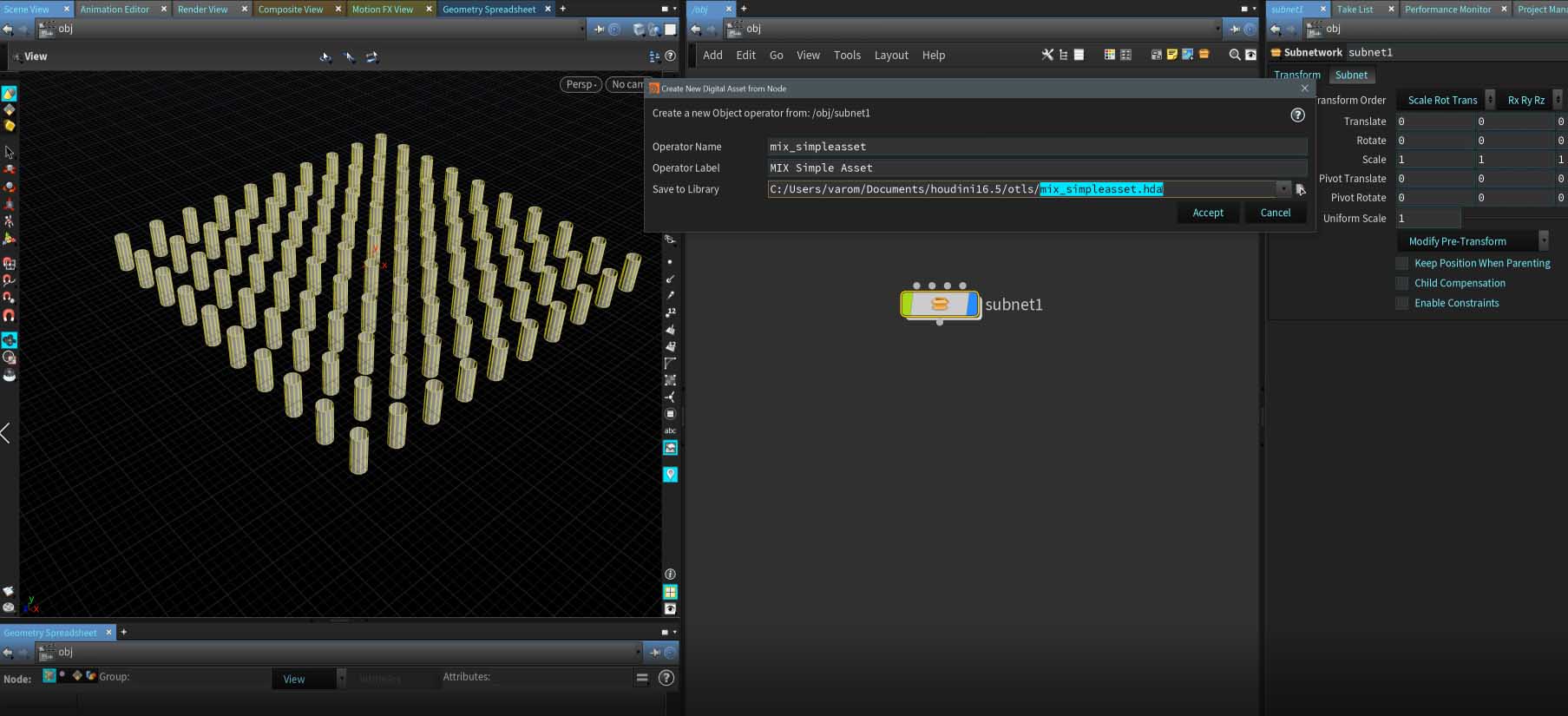Check the Enable Constraints option
Viewport: 1568px width, 716px height.
(x=1401, y=303)
